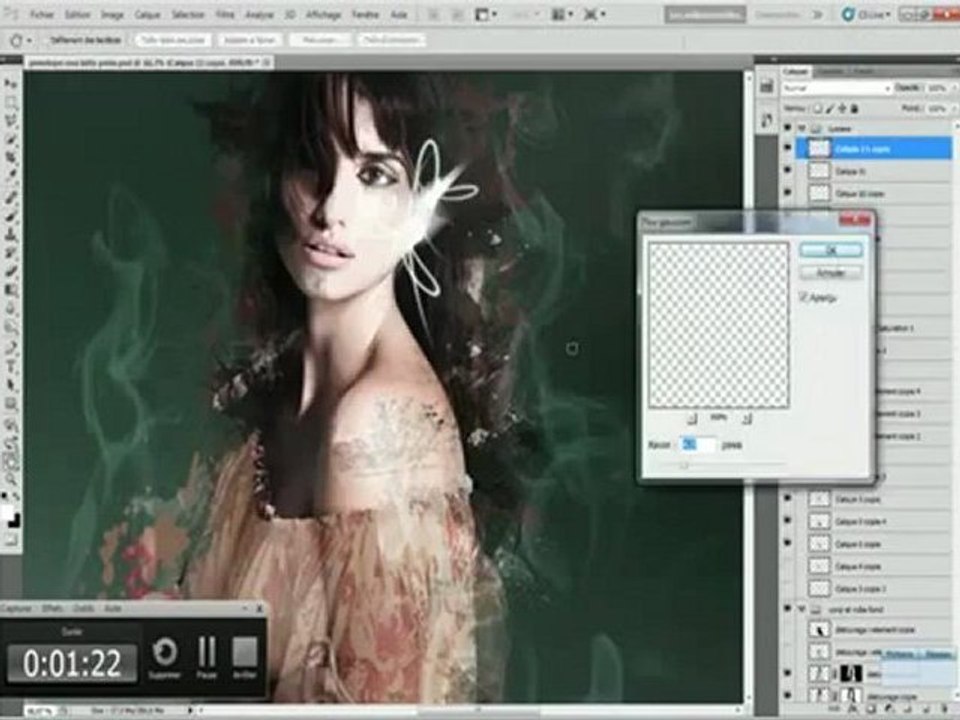Select the Zoom magnifier tool
Screen dimensions: 960x720
[x=12, y=479]
